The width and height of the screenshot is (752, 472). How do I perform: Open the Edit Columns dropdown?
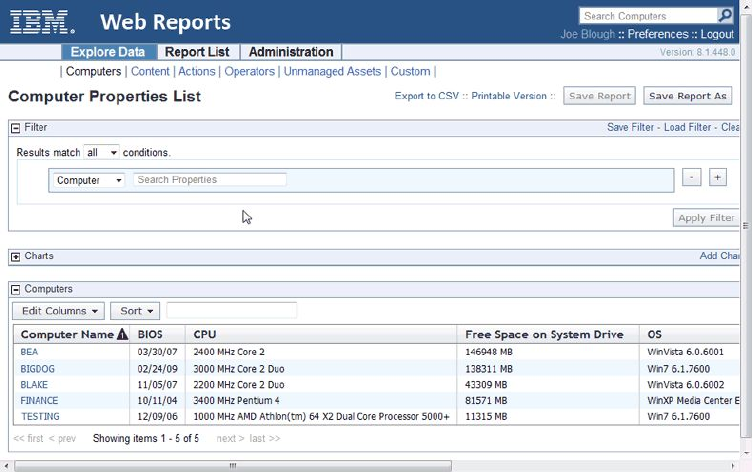point(61,311)
